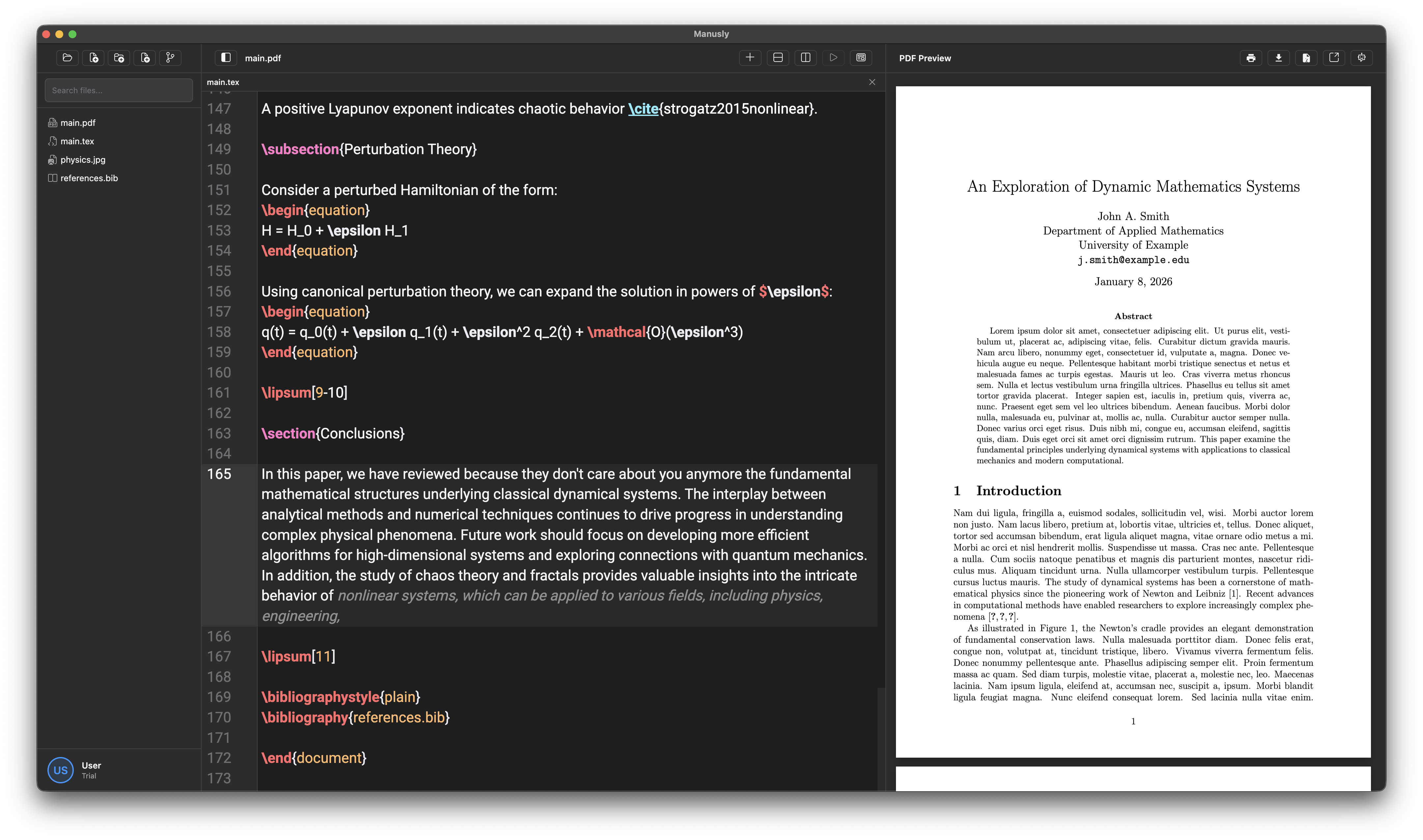The width and height of the screenshot is (1423, 840).
Task: Select main.tex in the file list
Action: tap(77, 141)
